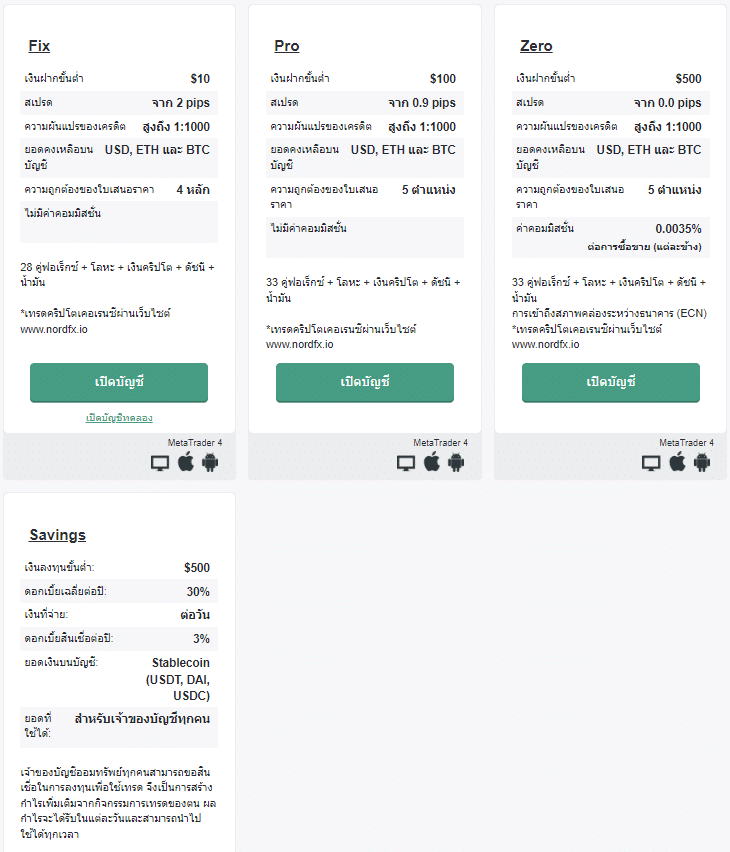Click the Android icon under Zero account
The width and height of the screenshot is (730, 852).
click(x=702, y=462)
